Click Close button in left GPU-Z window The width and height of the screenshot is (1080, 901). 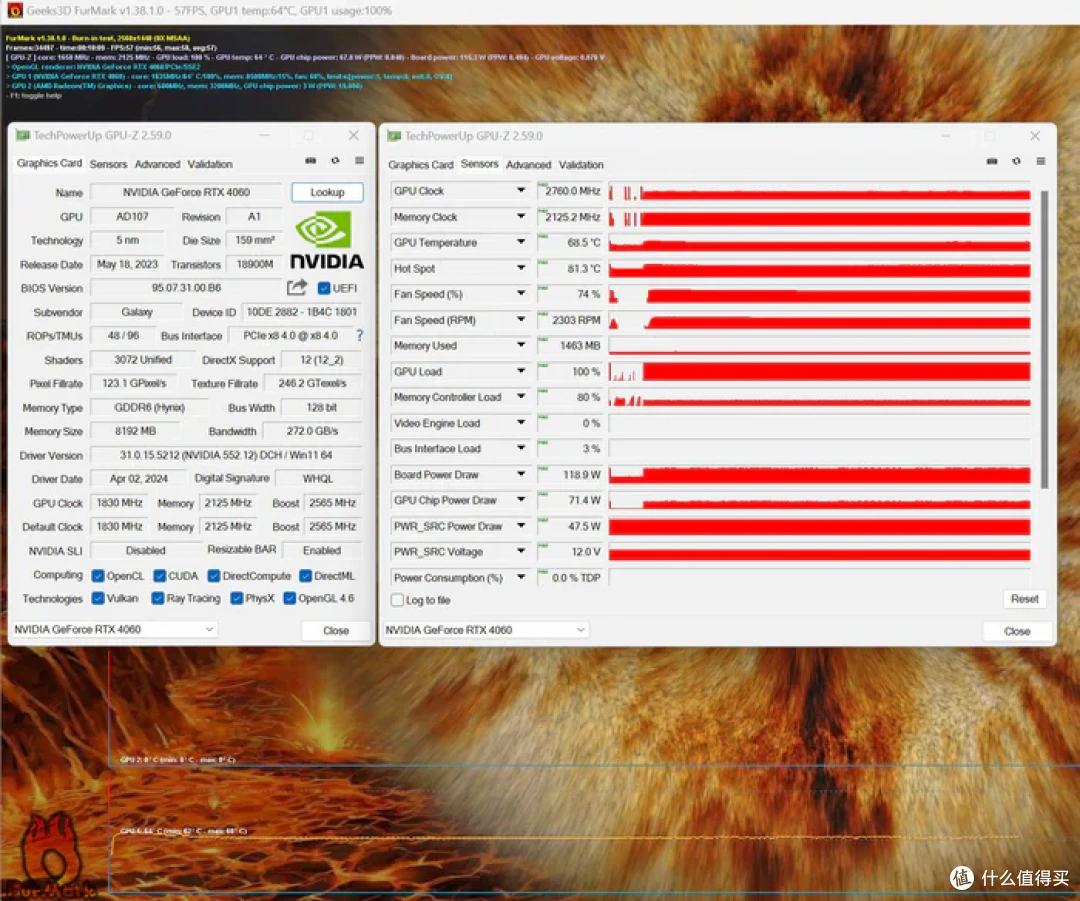pyautogui.click(x=335, y=630)
